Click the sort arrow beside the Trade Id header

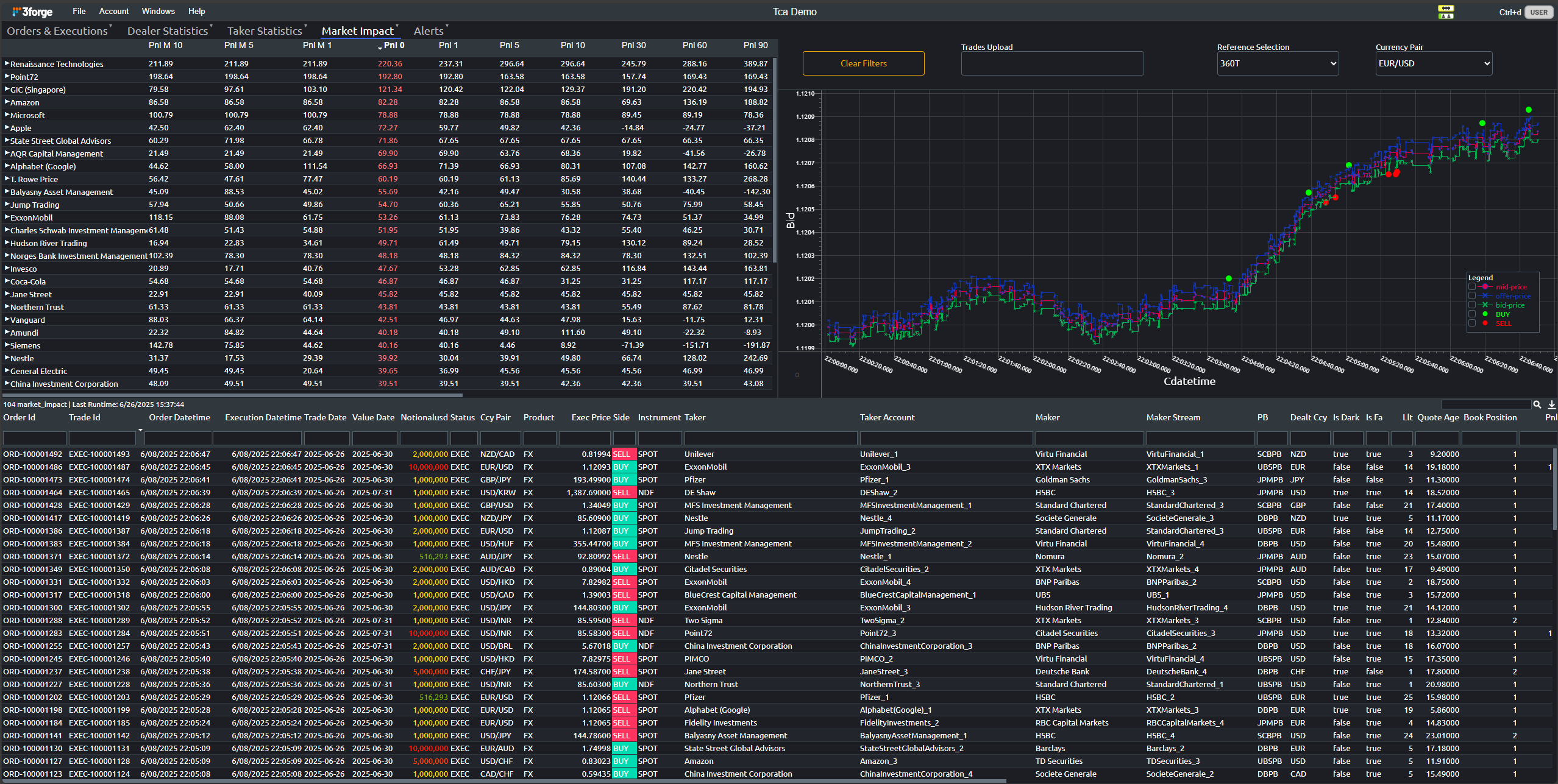pos(141,429)
